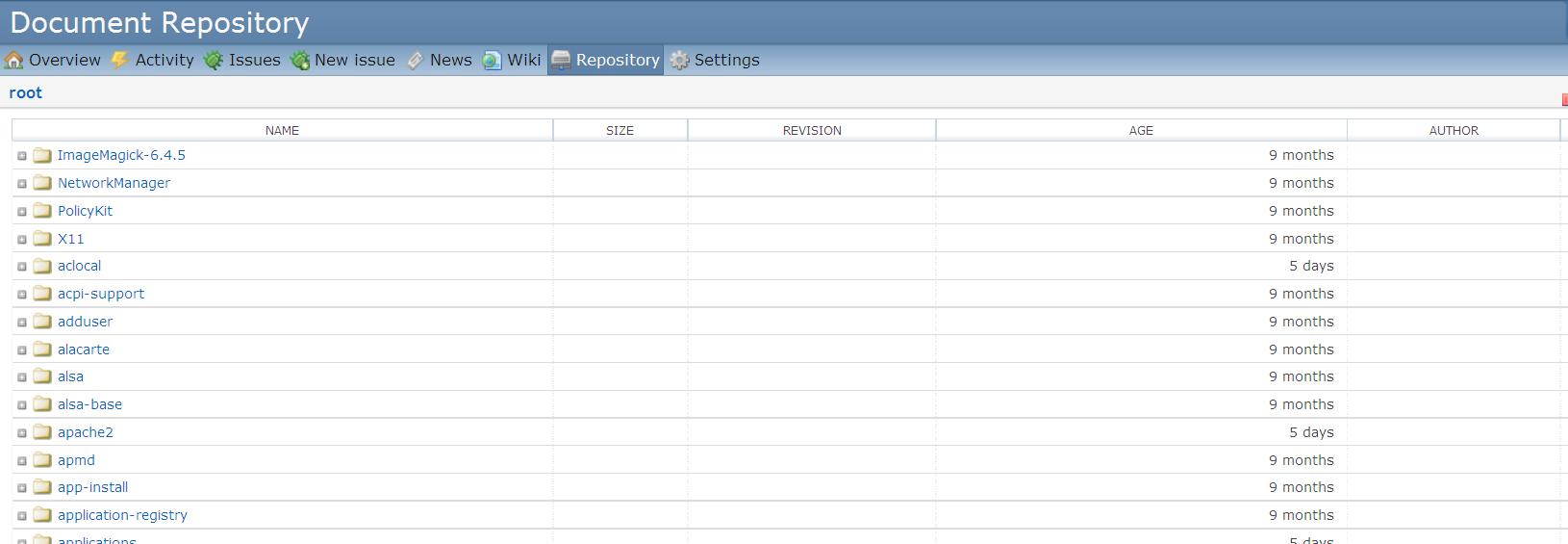This screenshot has width=1568, height=544.
Task: Click the alsa-base folder icon
Action: pyautogui.click(x=42, y=404)
